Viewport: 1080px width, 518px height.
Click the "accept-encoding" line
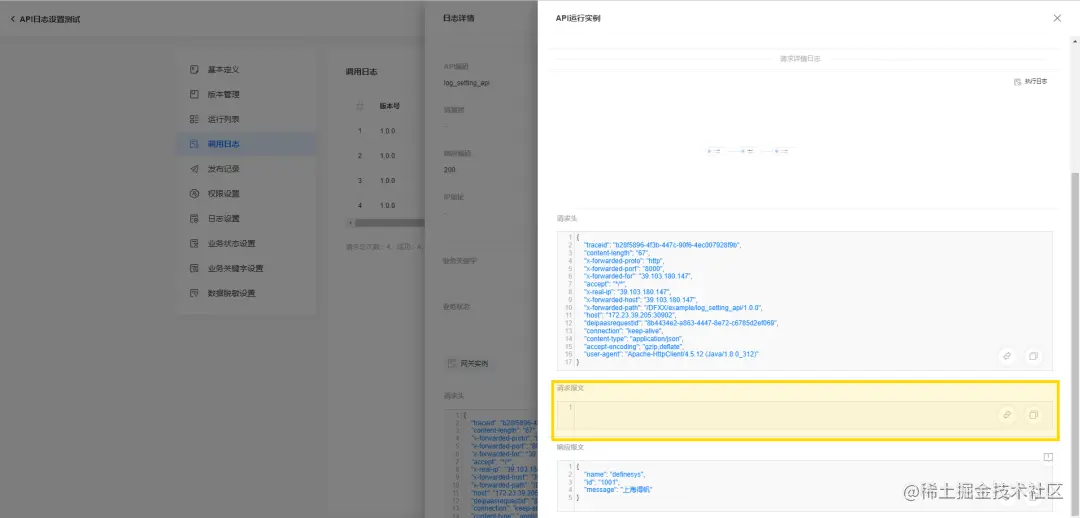coord(633,346)
